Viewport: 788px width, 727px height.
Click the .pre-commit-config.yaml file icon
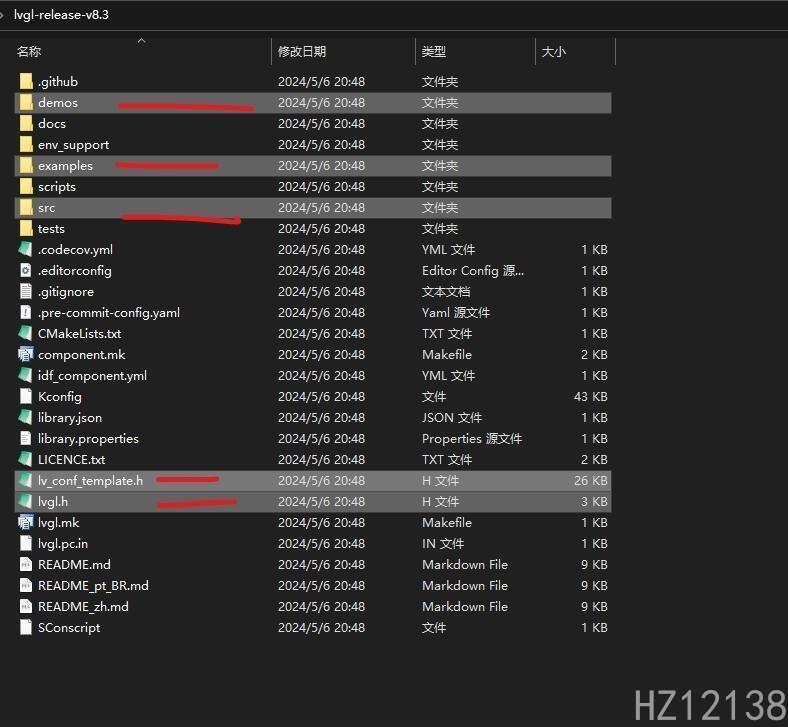26,313
